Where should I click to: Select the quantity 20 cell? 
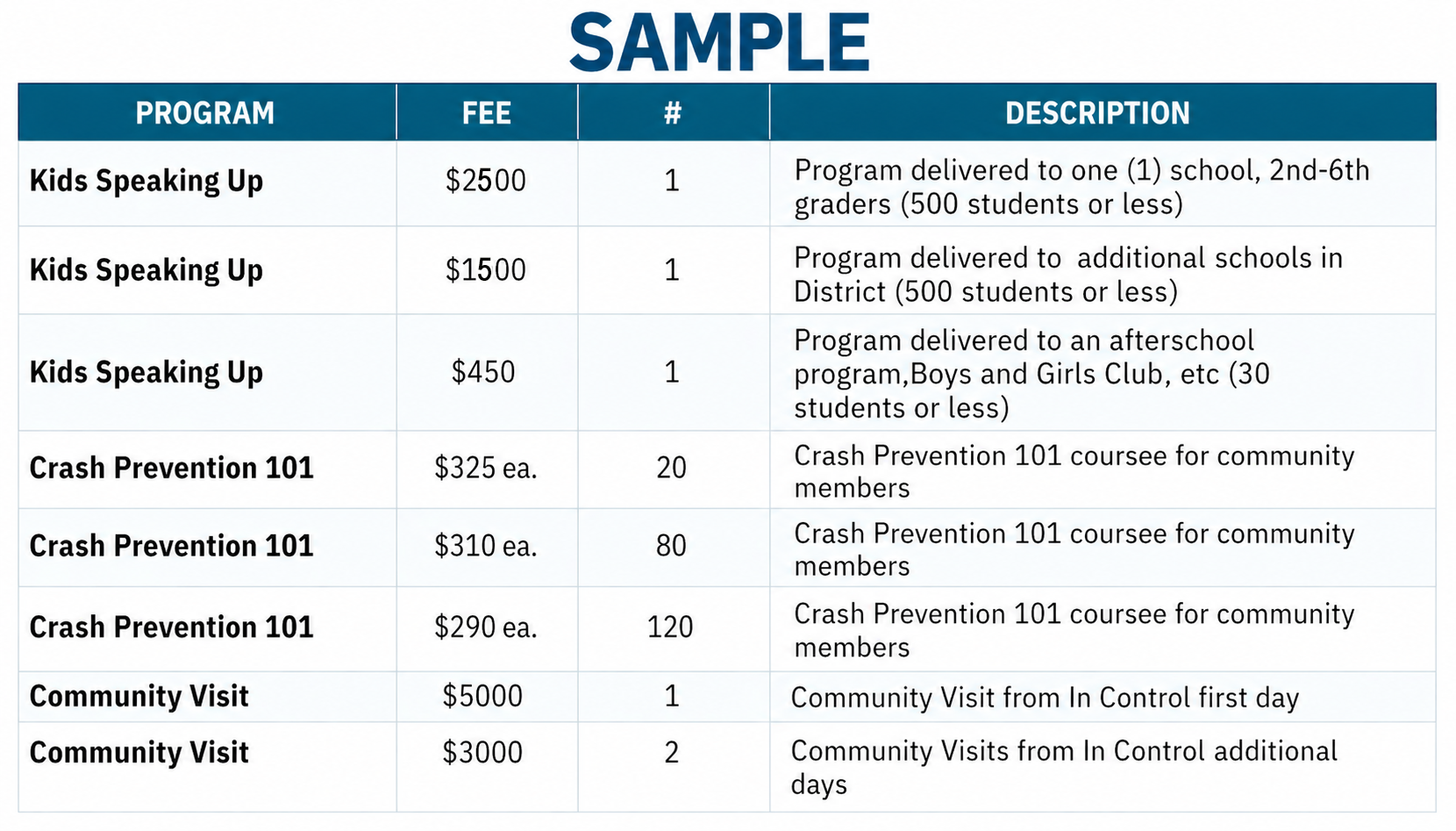coord(672,468)
